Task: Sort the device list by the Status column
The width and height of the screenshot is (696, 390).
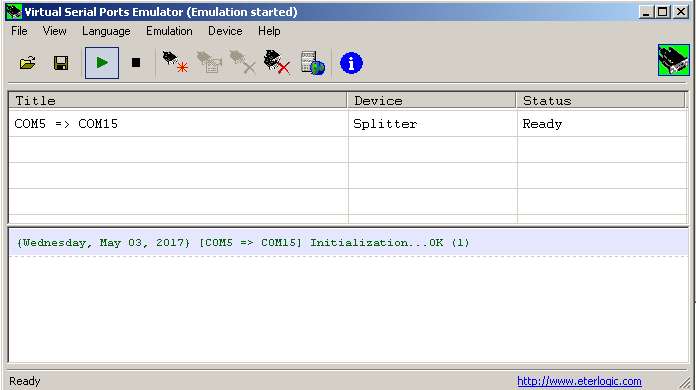Action: [x=601, y=101]
